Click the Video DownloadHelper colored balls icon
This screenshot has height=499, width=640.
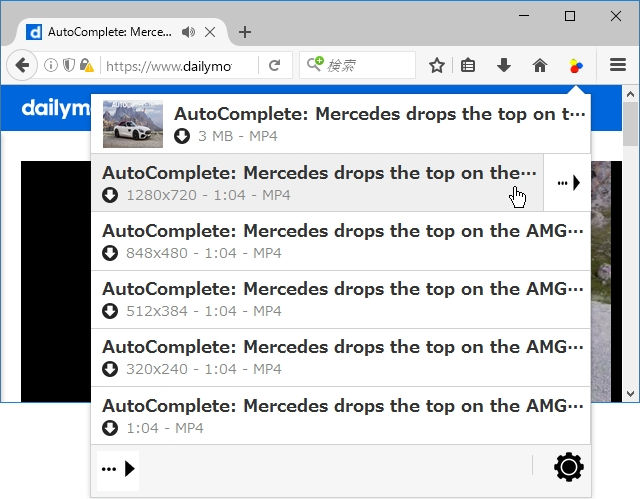[576, 66]
